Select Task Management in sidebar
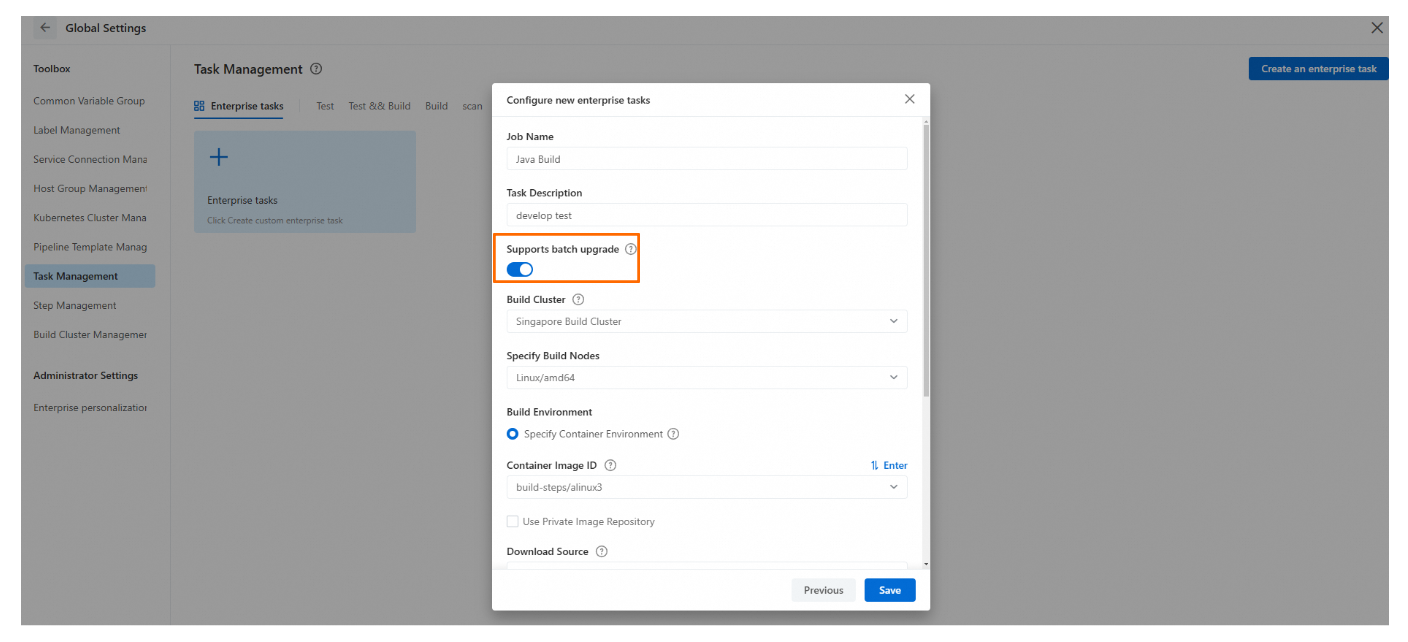This screenshot has height=642, width=1408. click(89, 276)
